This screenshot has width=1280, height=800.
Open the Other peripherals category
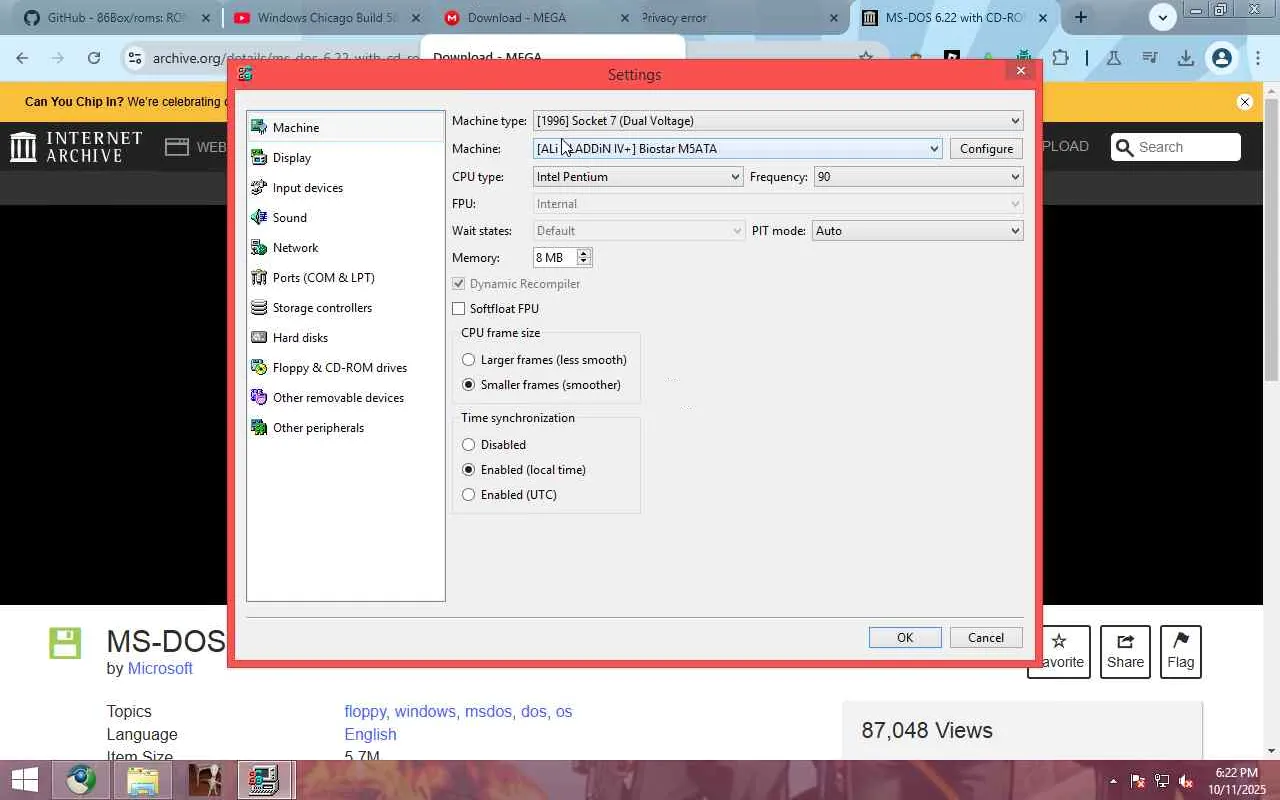tap(345, 427)
